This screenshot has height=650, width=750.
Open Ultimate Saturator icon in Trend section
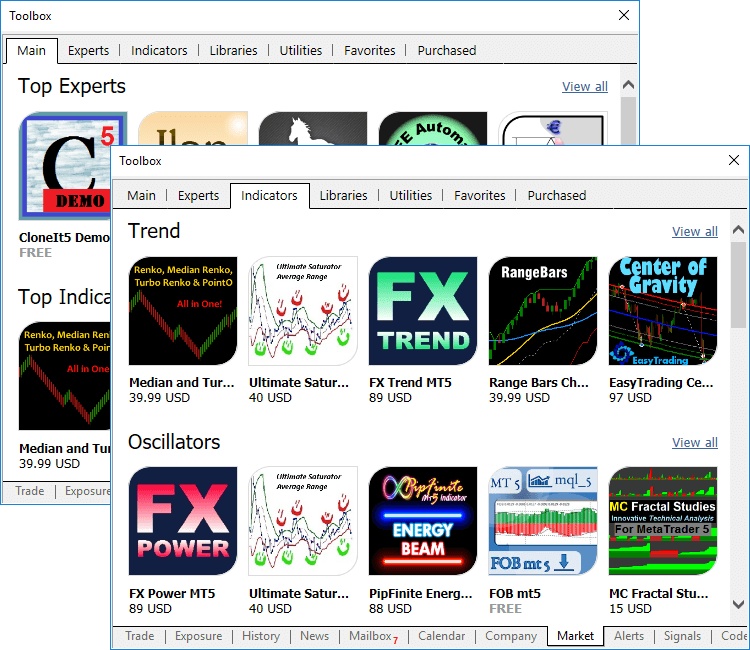303,311
